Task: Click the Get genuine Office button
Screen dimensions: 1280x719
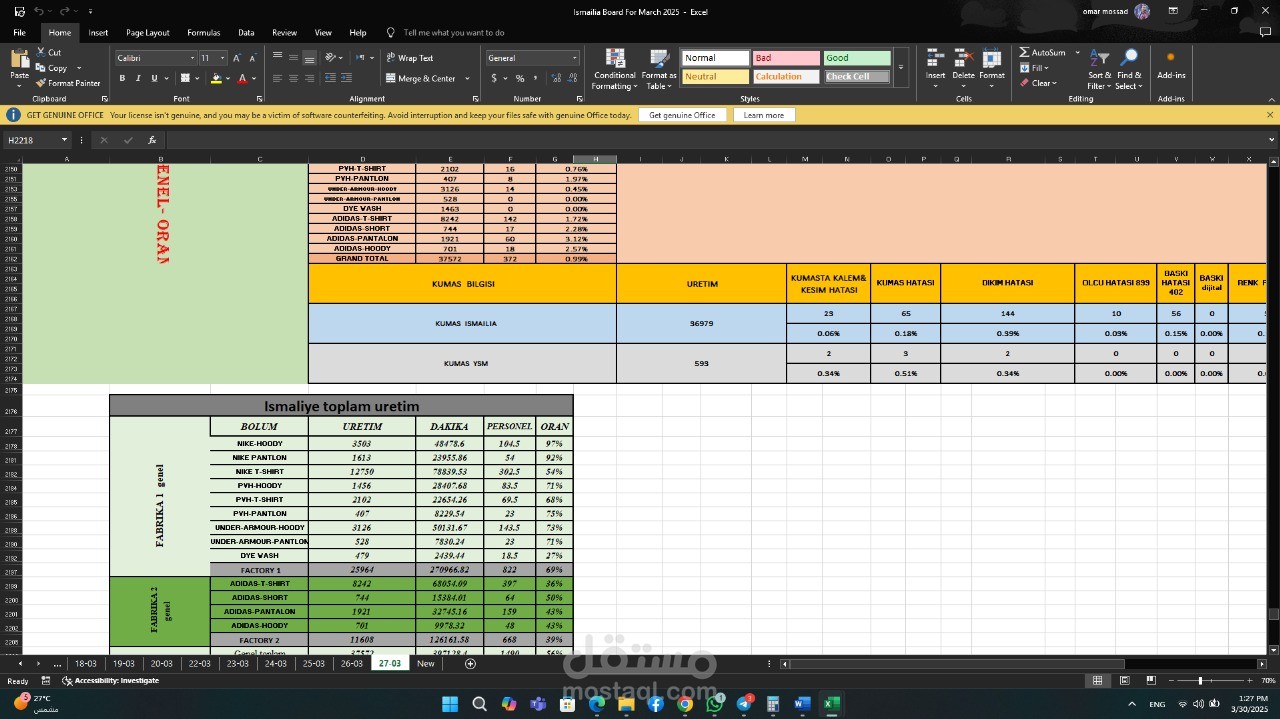Action: point(682,115)
